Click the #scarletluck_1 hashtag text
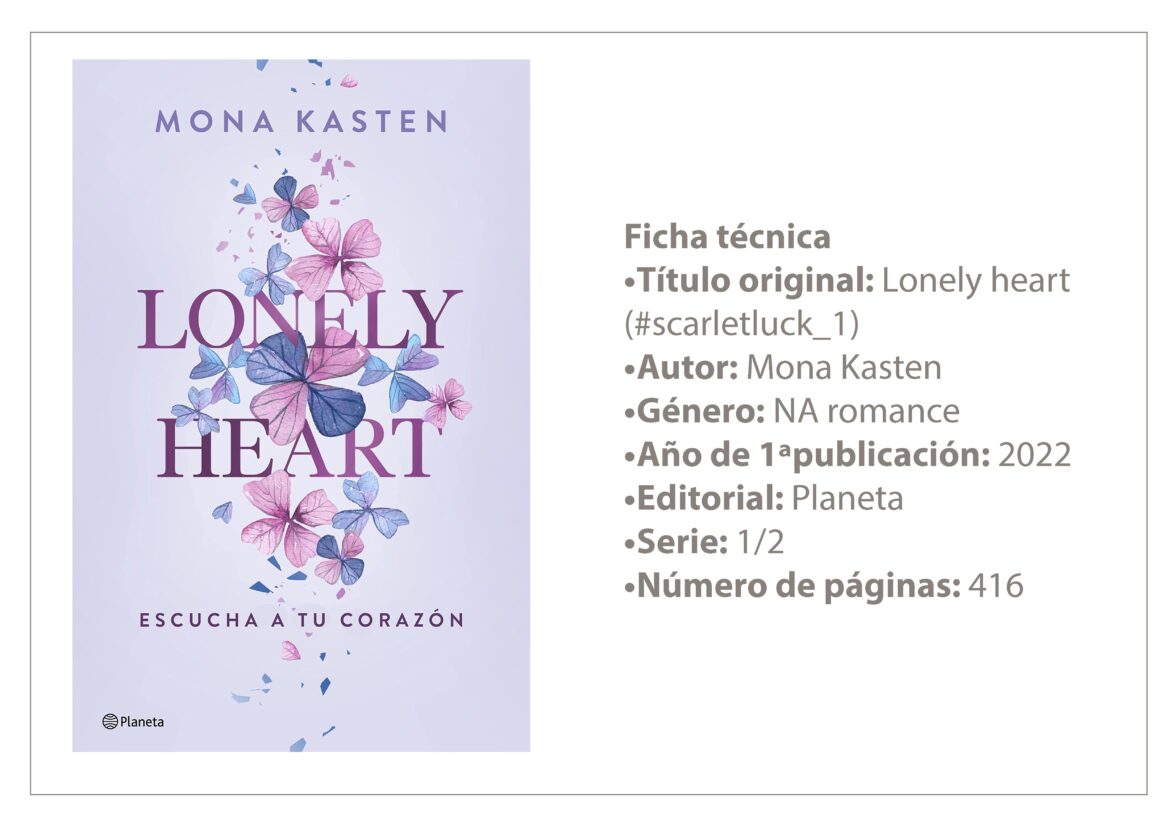The image size is (1170, 827). [x=741, y=324]
